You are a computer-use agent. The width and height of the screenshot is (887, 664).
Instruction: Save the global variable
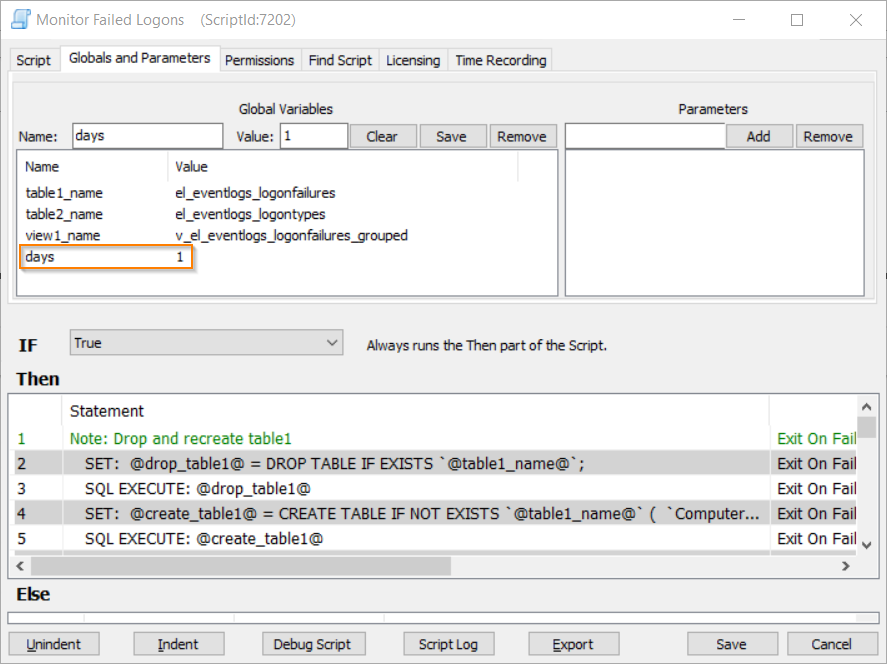coord(453,136)
